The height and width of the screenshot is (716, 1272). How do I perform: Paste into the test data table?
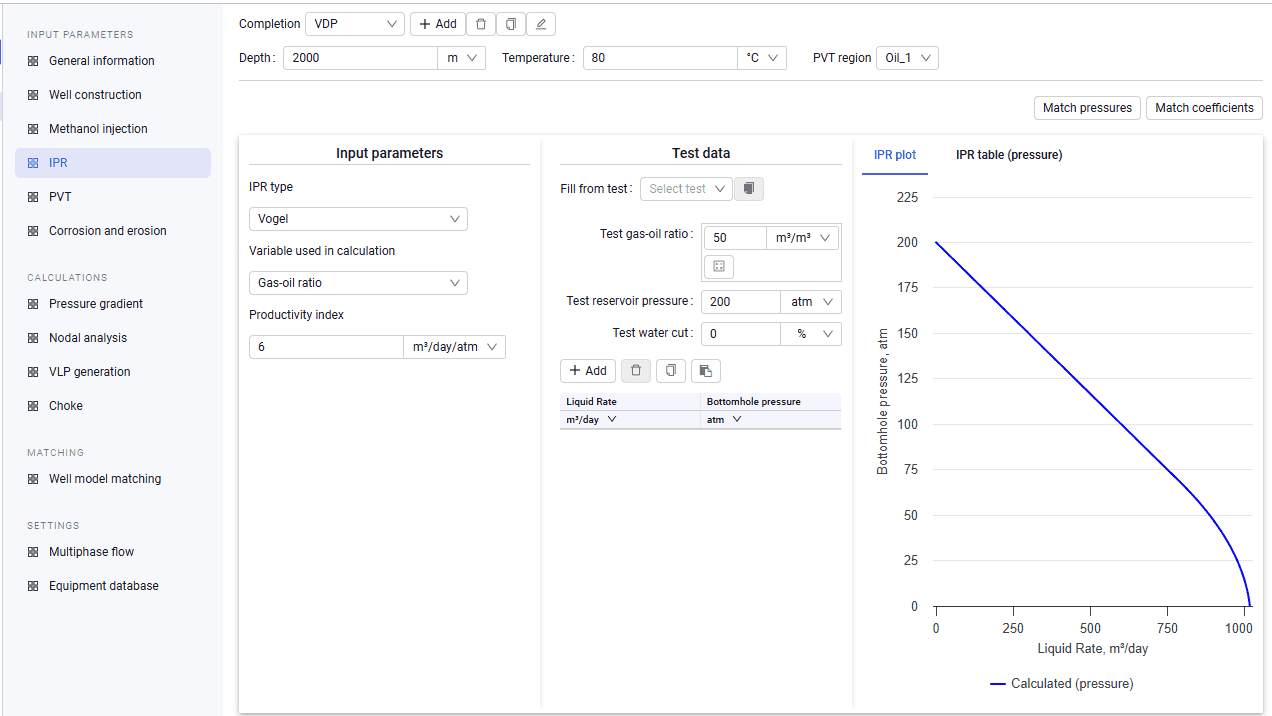click(x=706, y=371)
